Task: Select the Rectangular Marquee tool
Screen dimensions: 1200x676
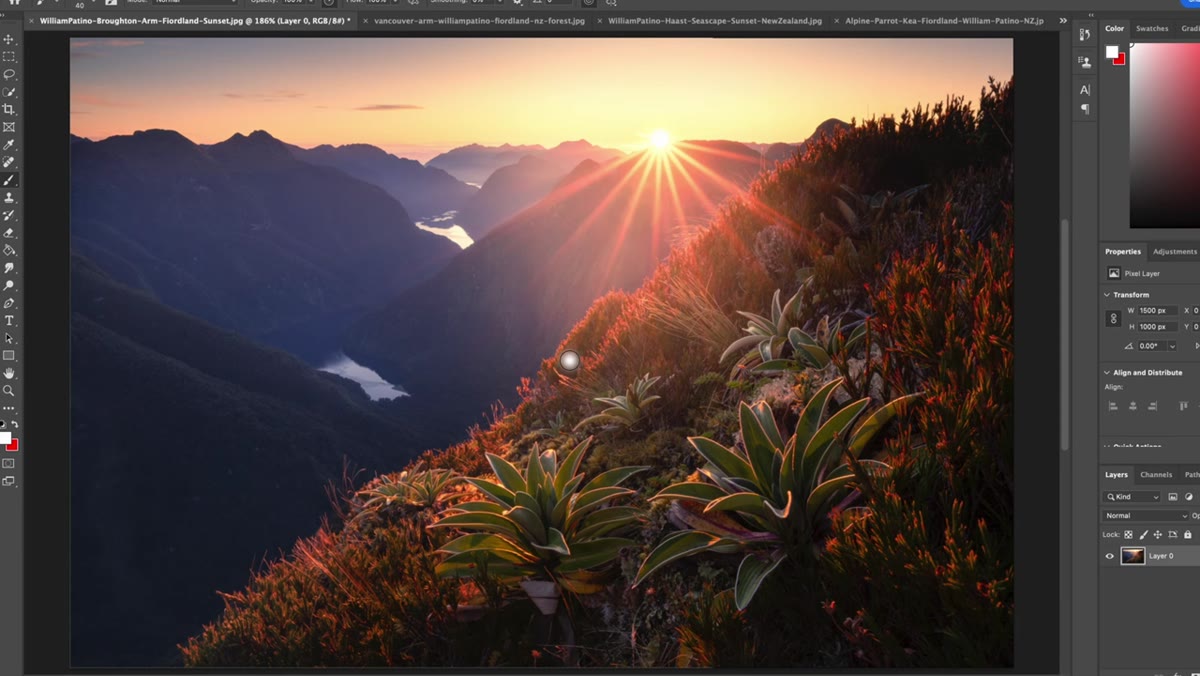Action: (x=9, y=57)
